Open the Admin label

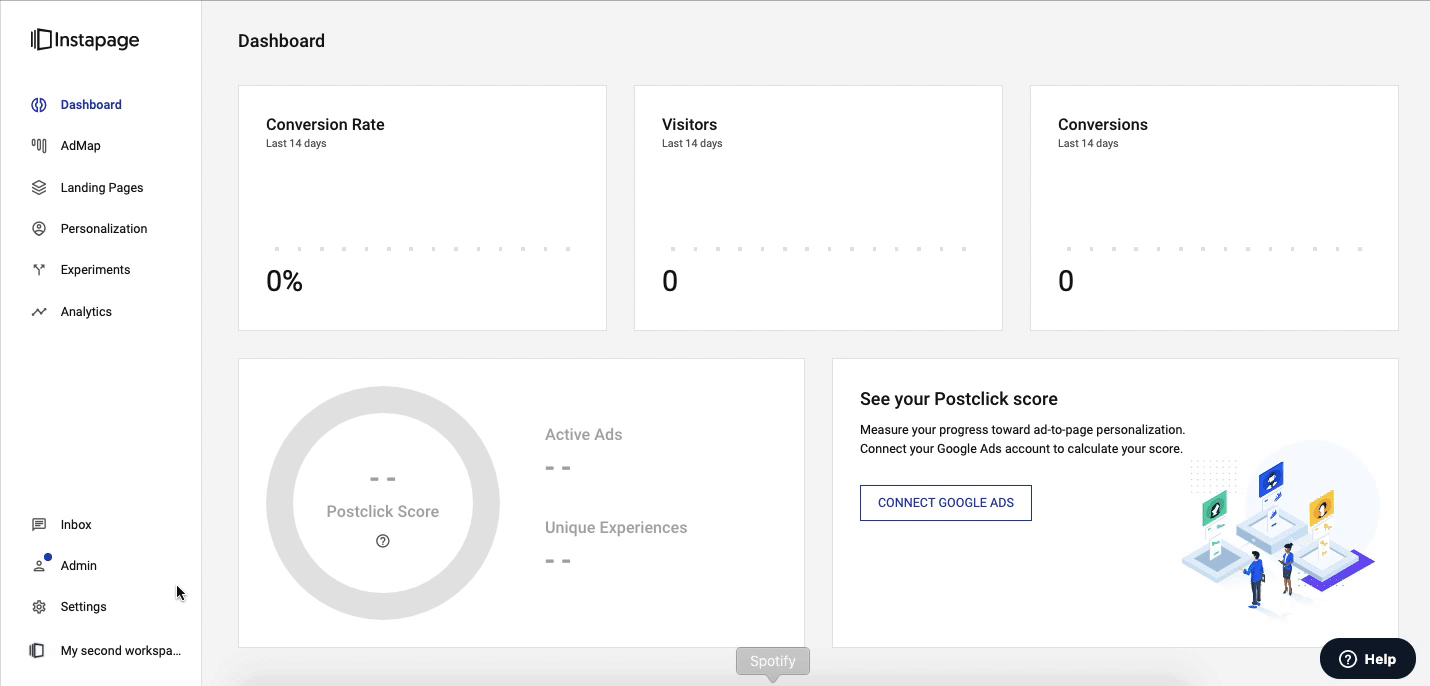(x=79, y=565)
